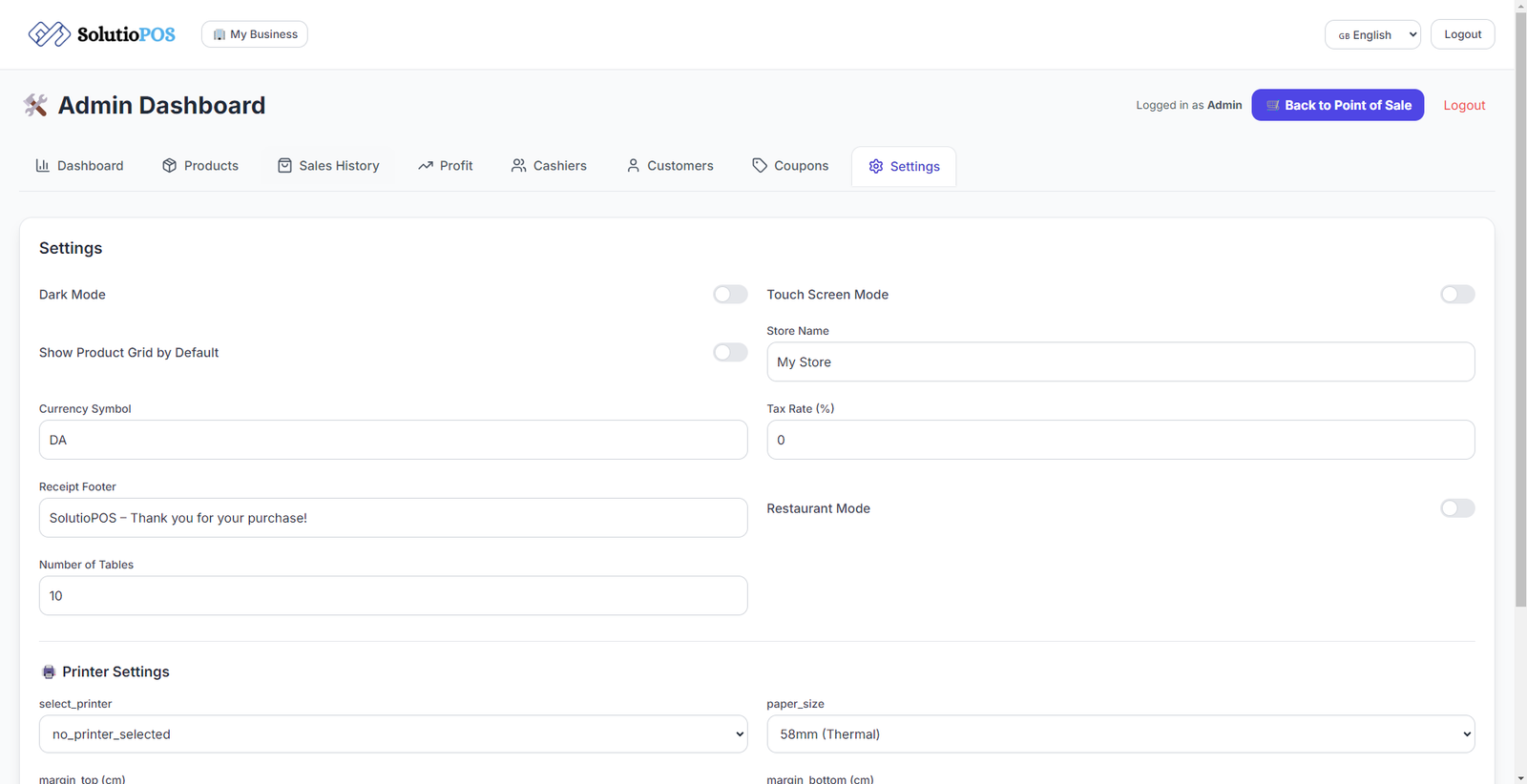The width and height of the screenshot is (1527, 784).
Task: Enable Dark Mode switch
Action: coord(730,294)
